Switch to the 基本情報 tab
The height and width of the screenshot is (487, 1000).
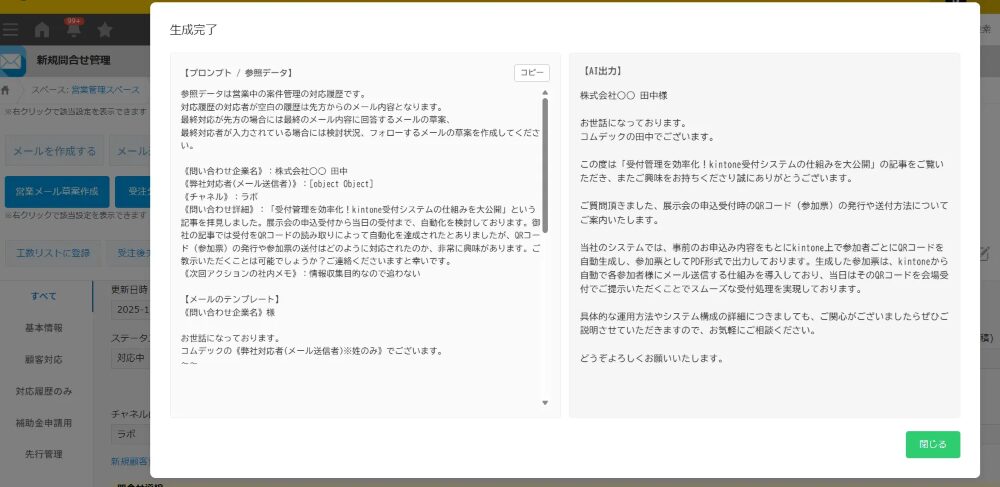click(x=44, y=328)
